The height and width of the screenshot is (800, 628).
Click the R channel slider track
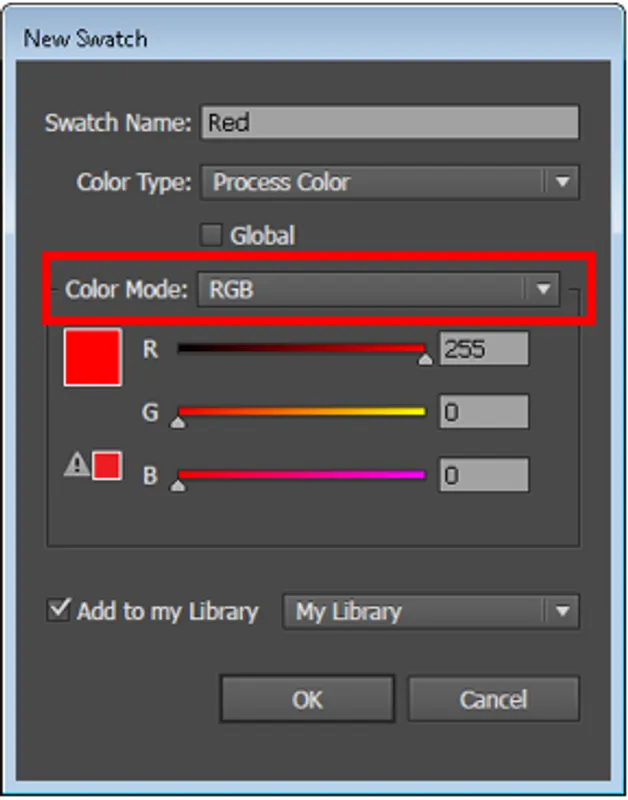tap(300, 349)
